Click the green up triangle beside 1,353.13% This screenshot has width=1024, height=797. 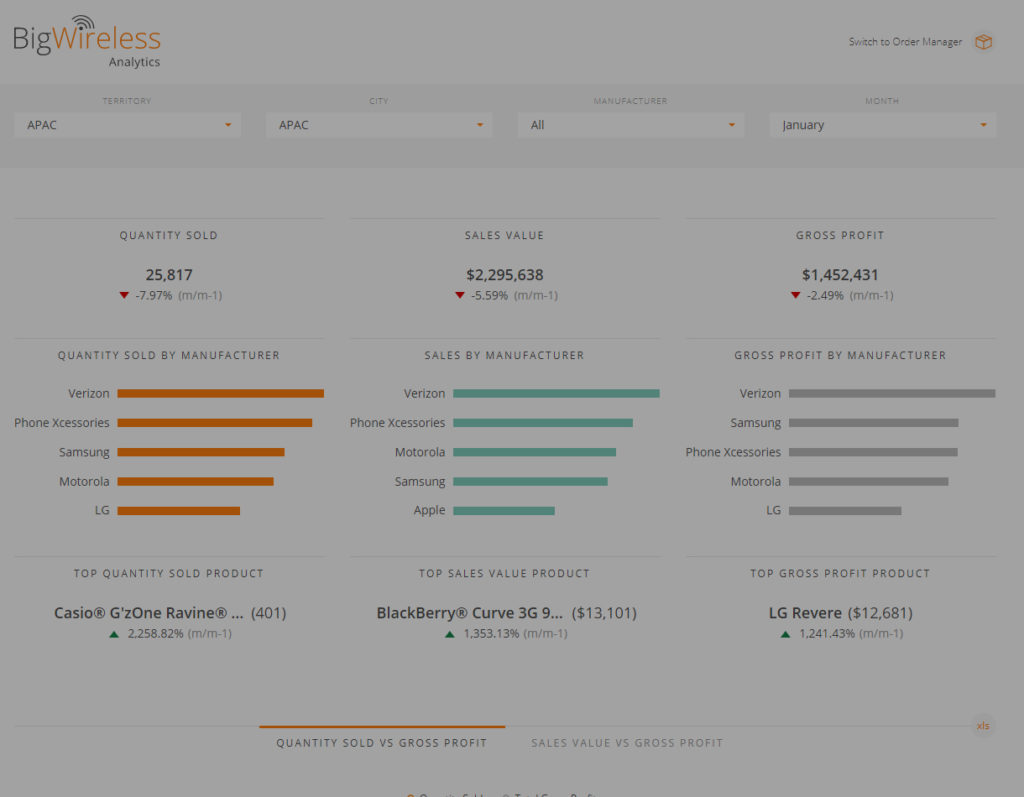(x=450, y=634)
